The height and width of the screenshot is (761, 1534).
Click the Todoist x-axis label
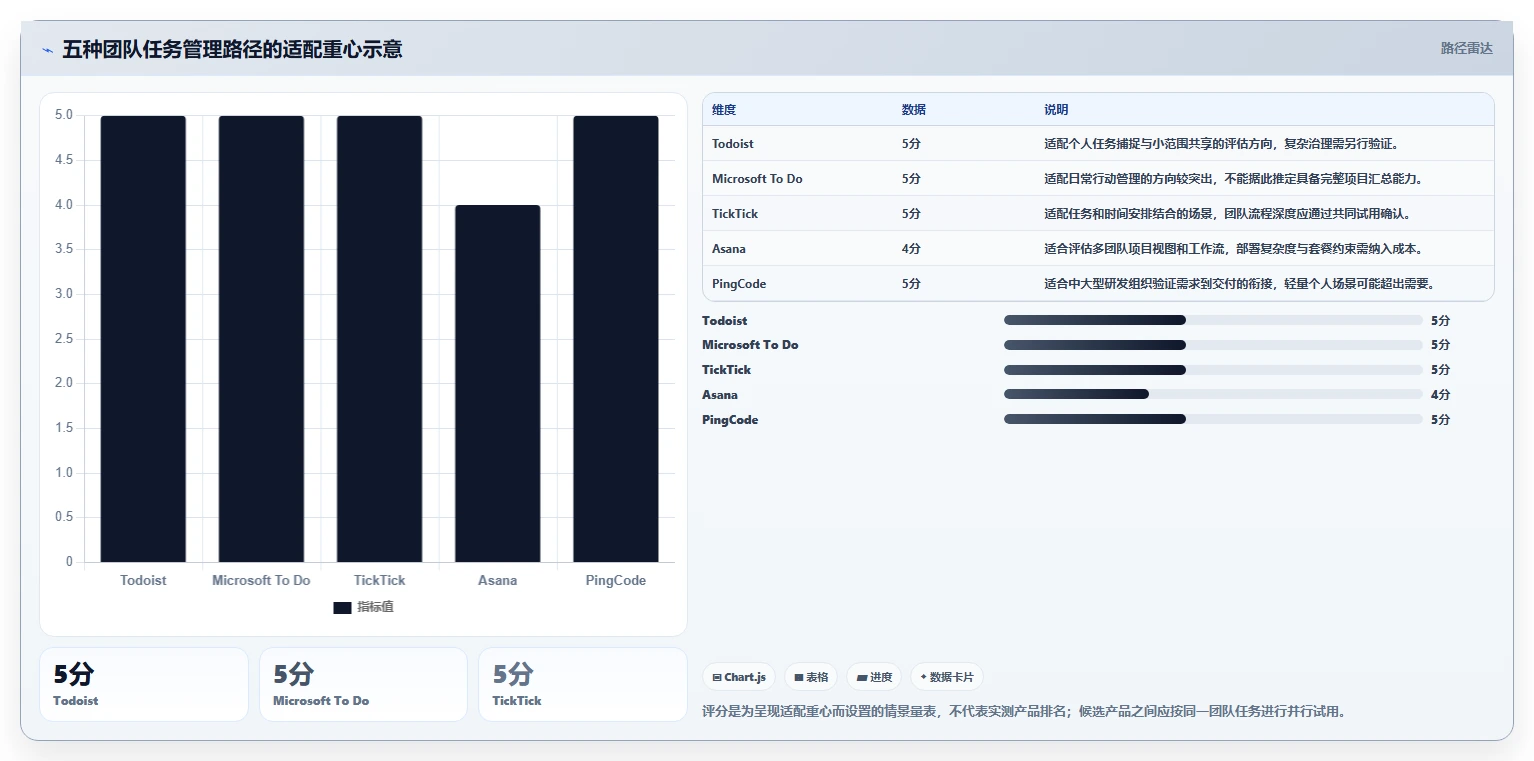tap(143, 580)
